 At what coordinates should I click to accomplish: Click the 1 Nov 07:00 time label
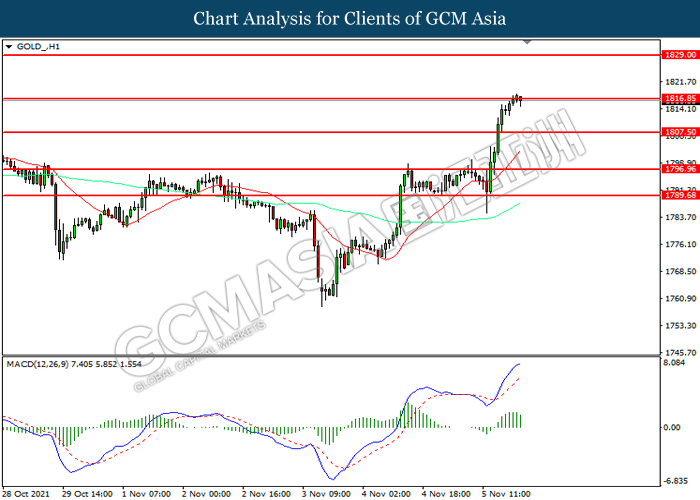tap(146, 494)
